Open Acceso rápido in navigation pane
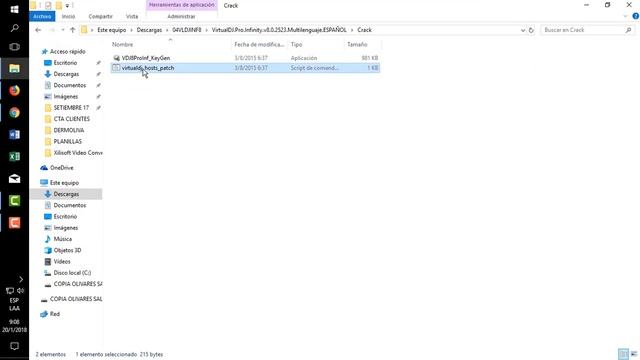This screenshot has width=640, height=360. click(x=67, y=51)
